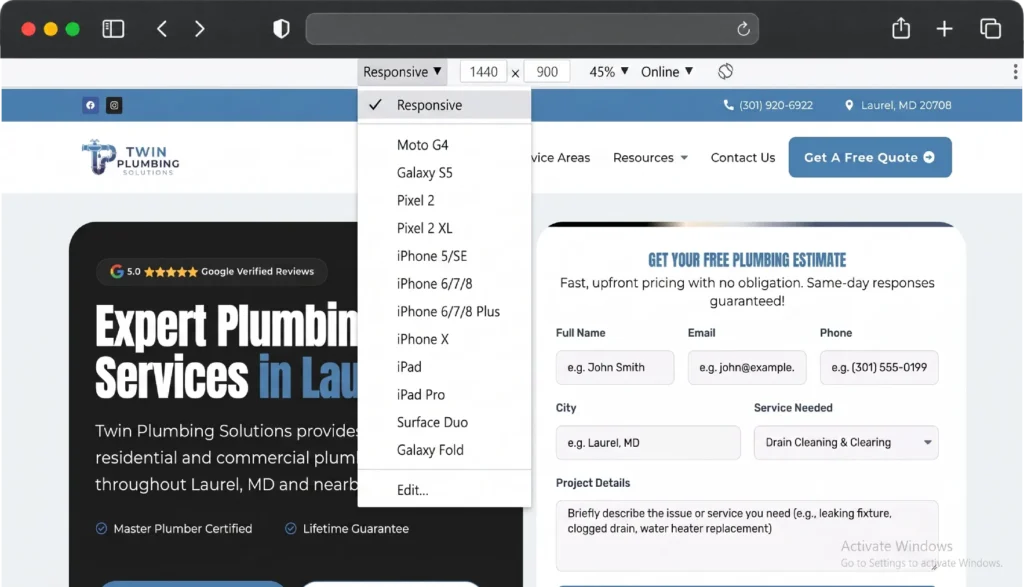
Task: Focus the Safari address bar
Action: (532, 29)
